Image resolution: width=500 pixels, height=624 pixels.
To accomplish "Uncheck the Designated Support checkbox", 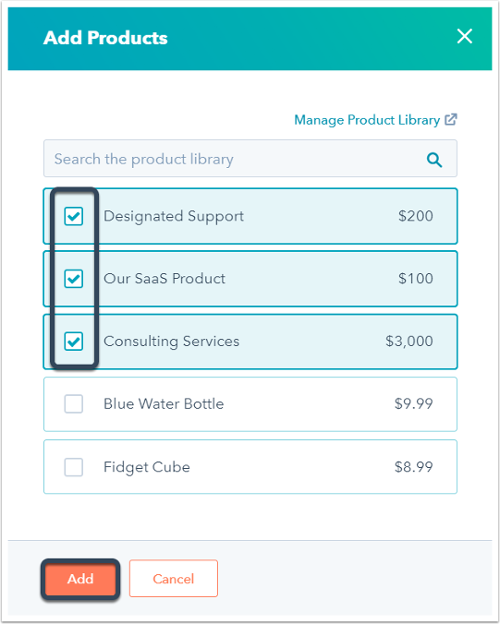I will tap(74, 216).
